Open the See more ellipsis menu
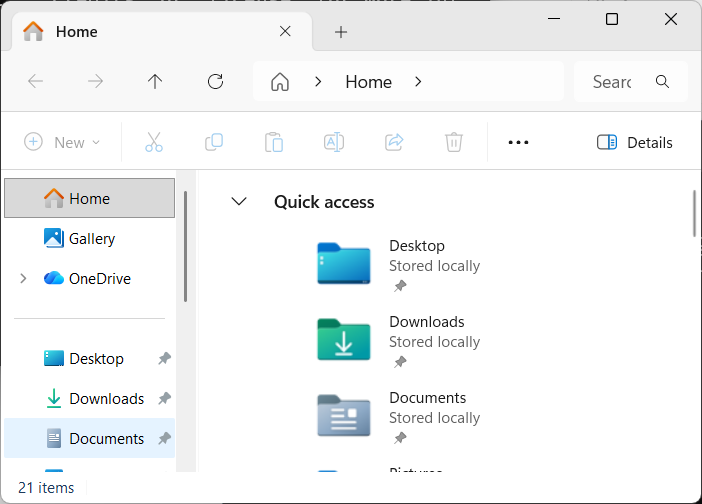Viewport: 702px width, 504px height. 518,142
